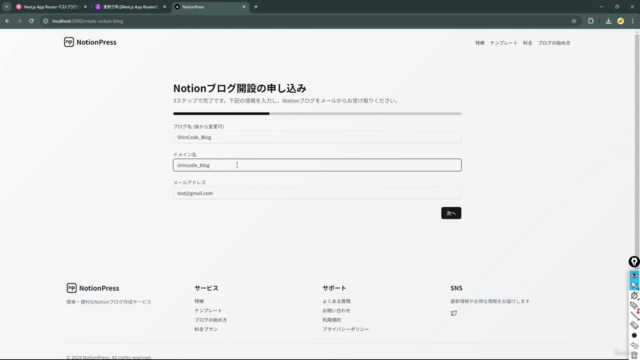Viewport: 640px width, 360px height.
Task: Bookmark this page with the star icon
Action: (573, 21)
